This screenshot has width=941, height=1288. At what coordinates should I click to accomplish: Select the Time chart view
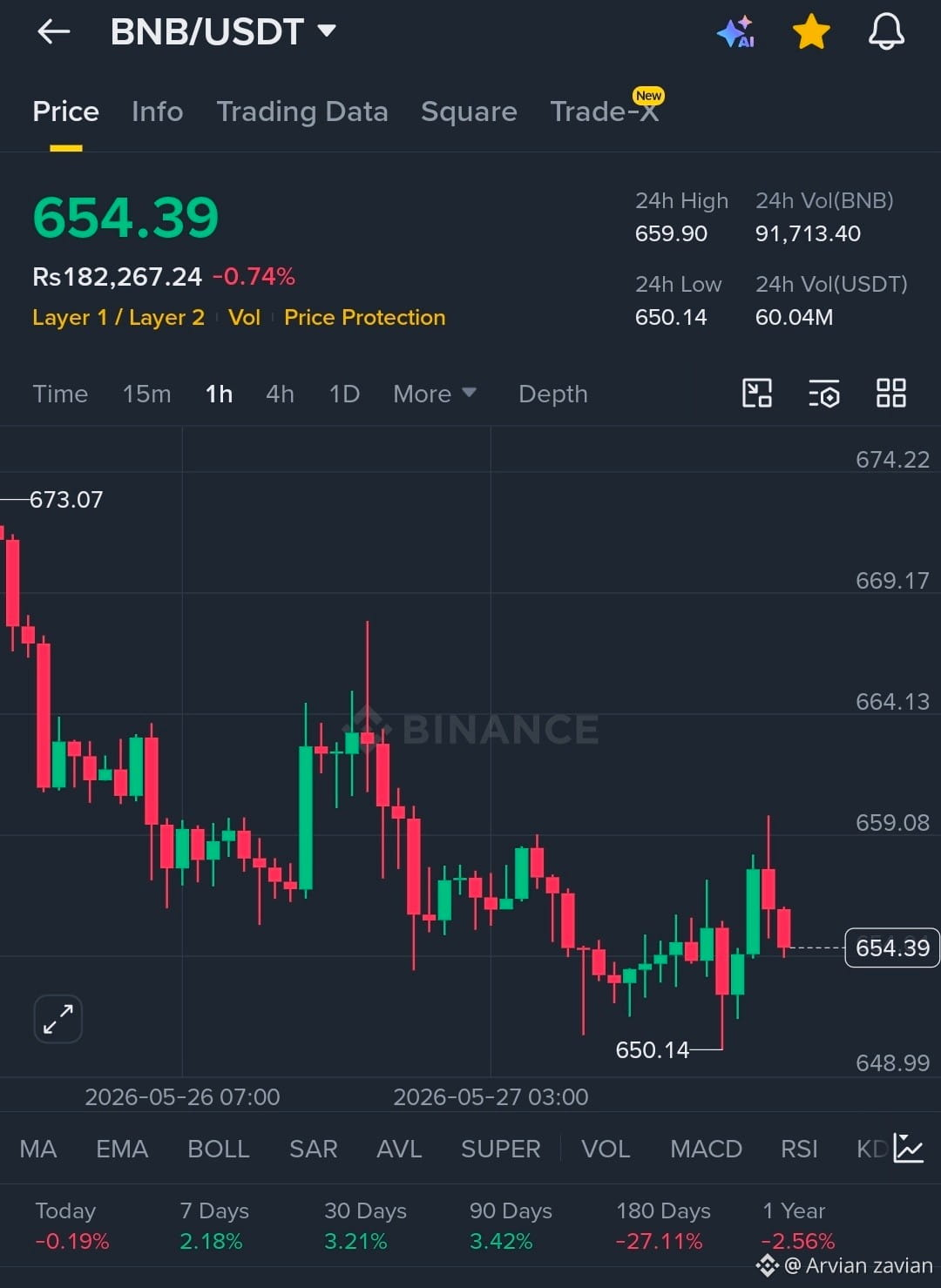pos(60,394)
